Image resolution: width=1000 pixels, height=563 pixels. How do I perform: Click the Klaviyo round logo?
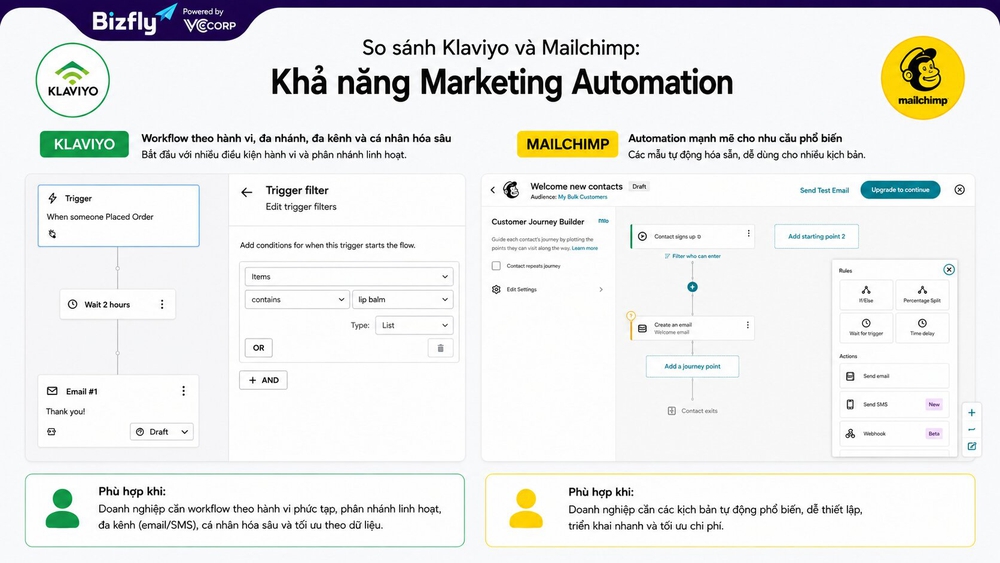[73, 80]
